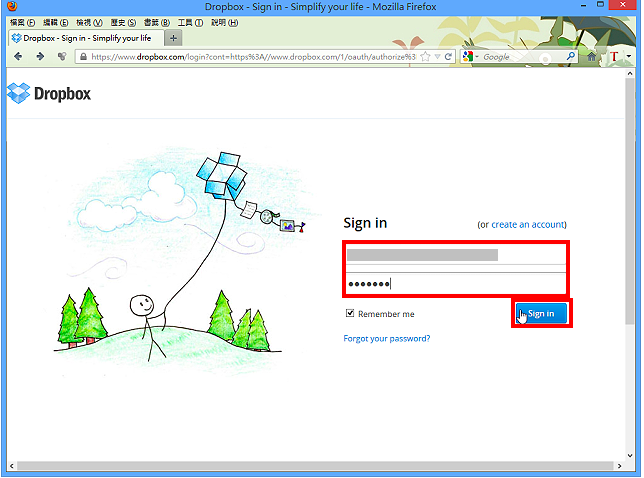The image size is (644, 478).
Task: Open the 檢視 (V) menu
Action: coord(89,23)
